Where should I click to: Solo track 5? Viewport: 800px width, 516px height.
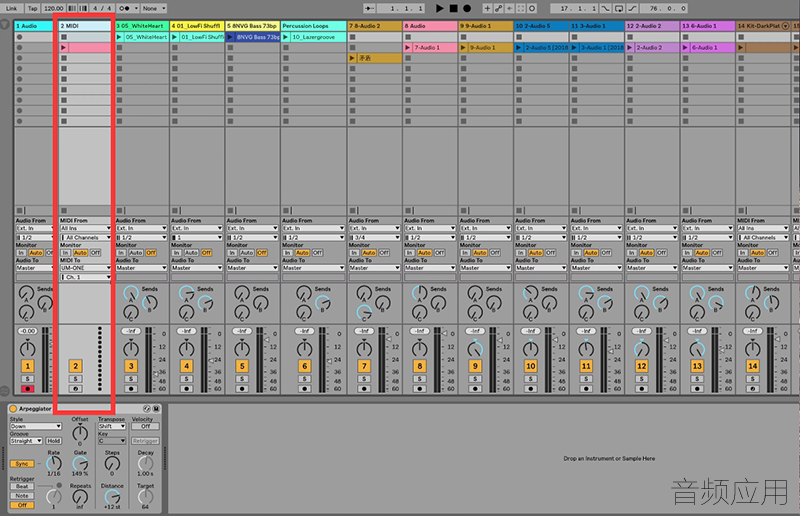click(x=242, y=379)
